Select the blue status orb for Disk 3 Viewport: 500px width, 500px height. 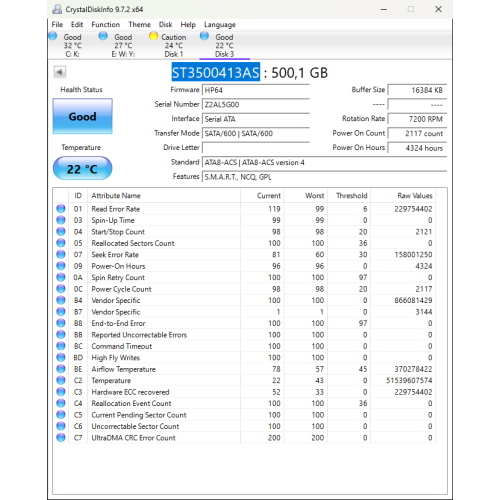pos(204,36)
